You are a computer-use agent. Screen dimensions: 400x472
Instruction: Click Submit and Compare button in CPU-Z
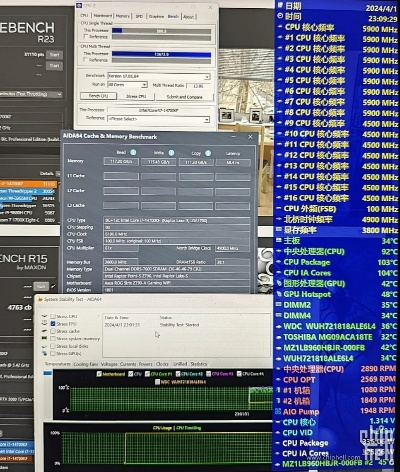point(184,97)
